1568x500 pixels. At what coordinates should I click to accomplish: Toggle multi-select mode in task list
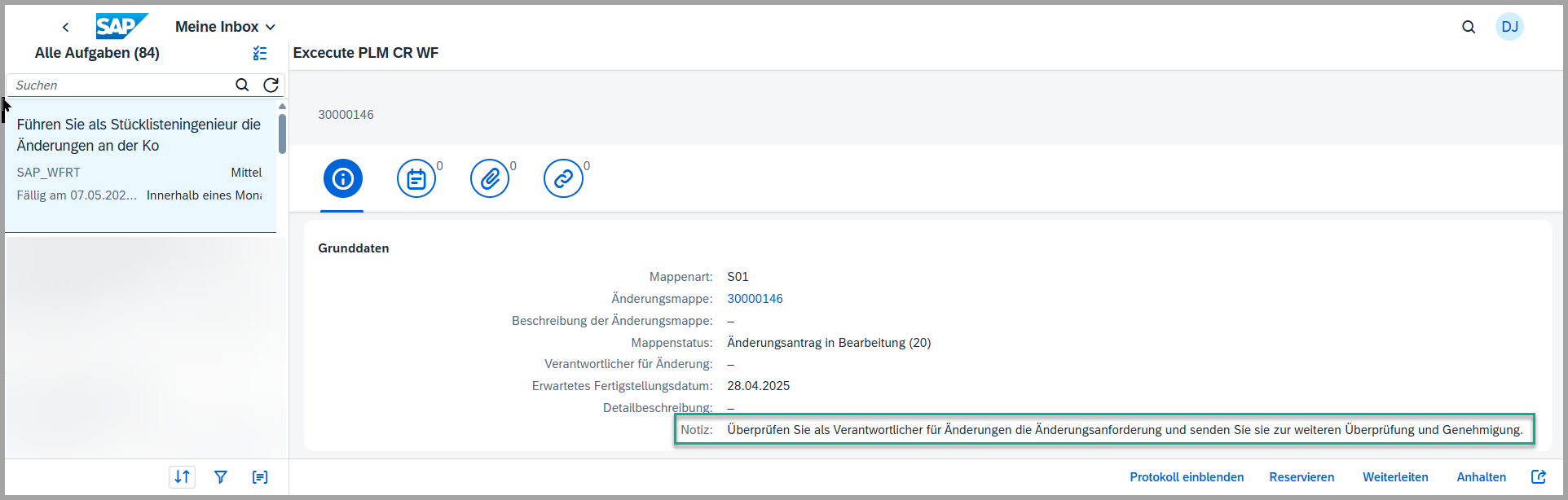pyautogui.click(x=260, y=53)
